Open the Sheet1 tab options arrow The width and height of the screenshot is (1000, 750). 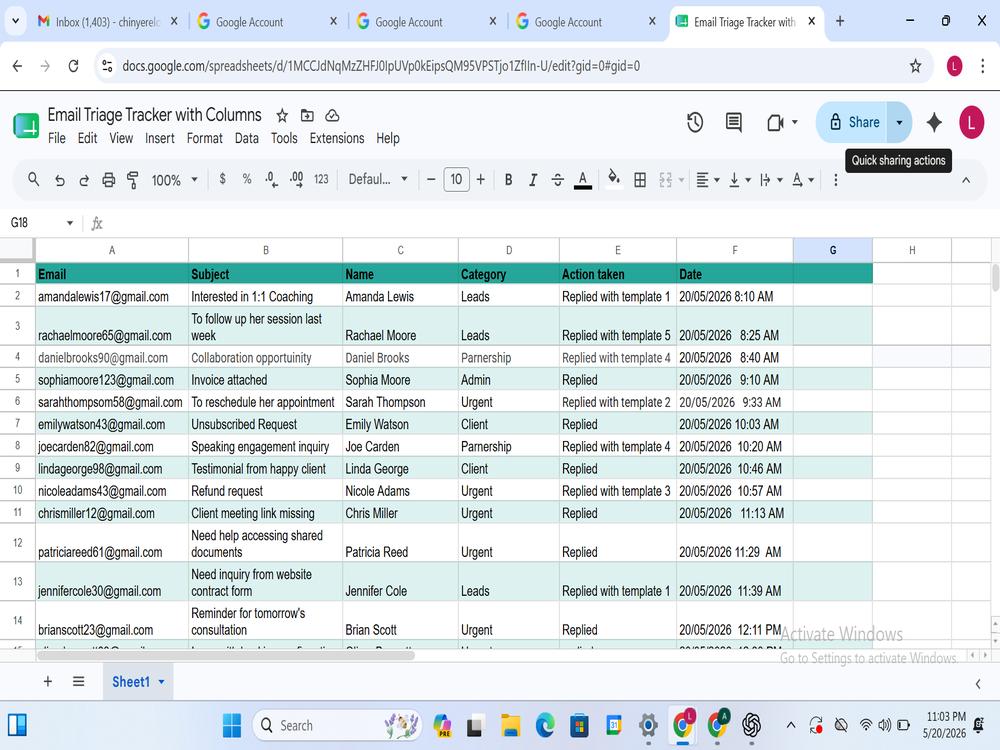[161, 682]
